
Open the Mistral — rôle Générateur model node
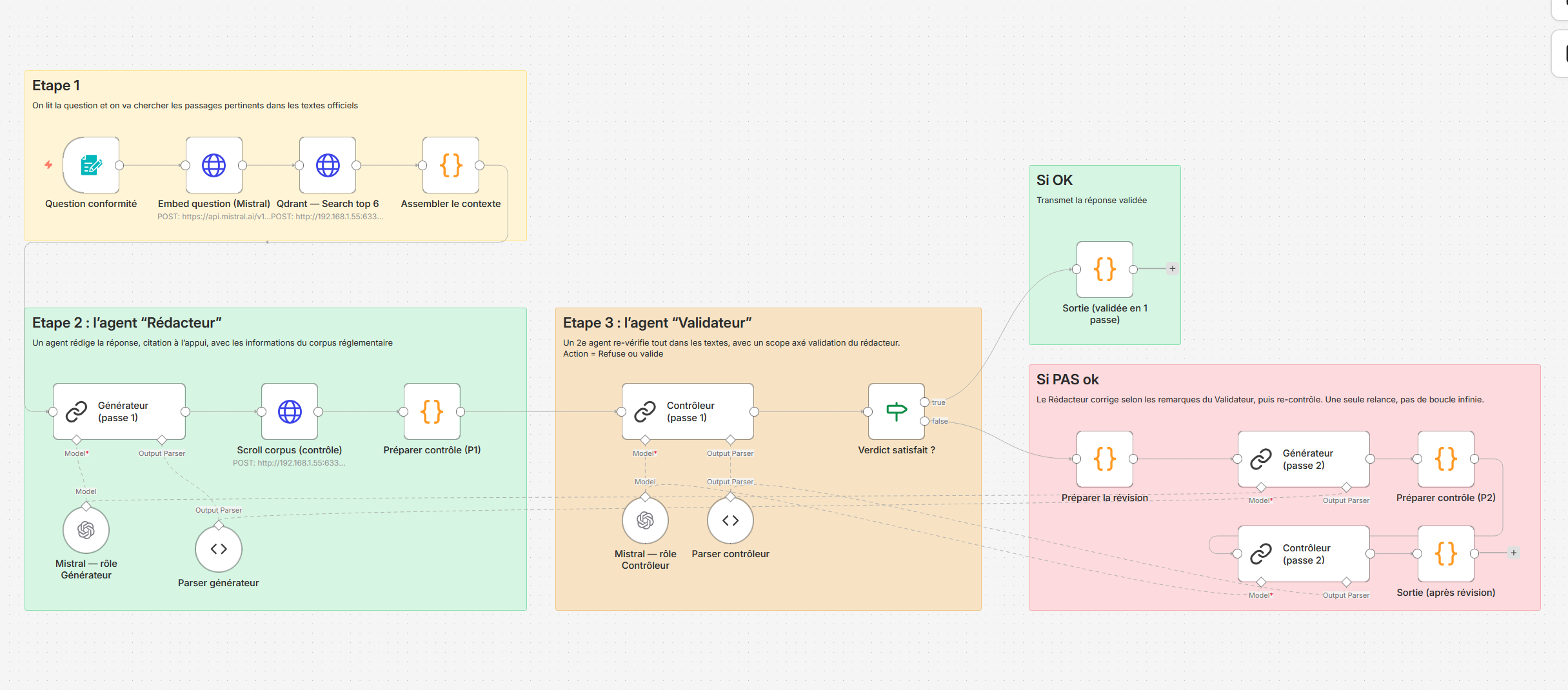click(86, 530)
